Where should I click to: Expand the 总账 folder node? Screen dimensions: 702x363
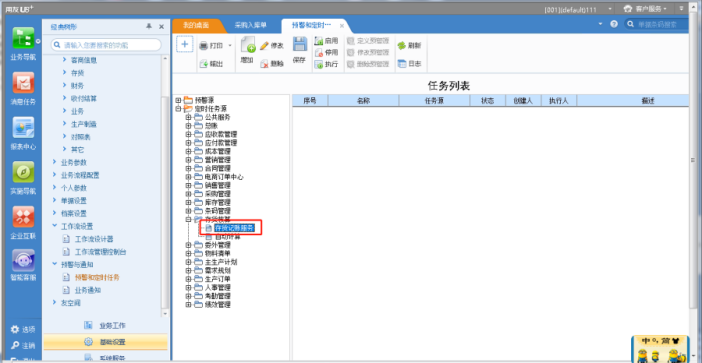pos(188,125)
